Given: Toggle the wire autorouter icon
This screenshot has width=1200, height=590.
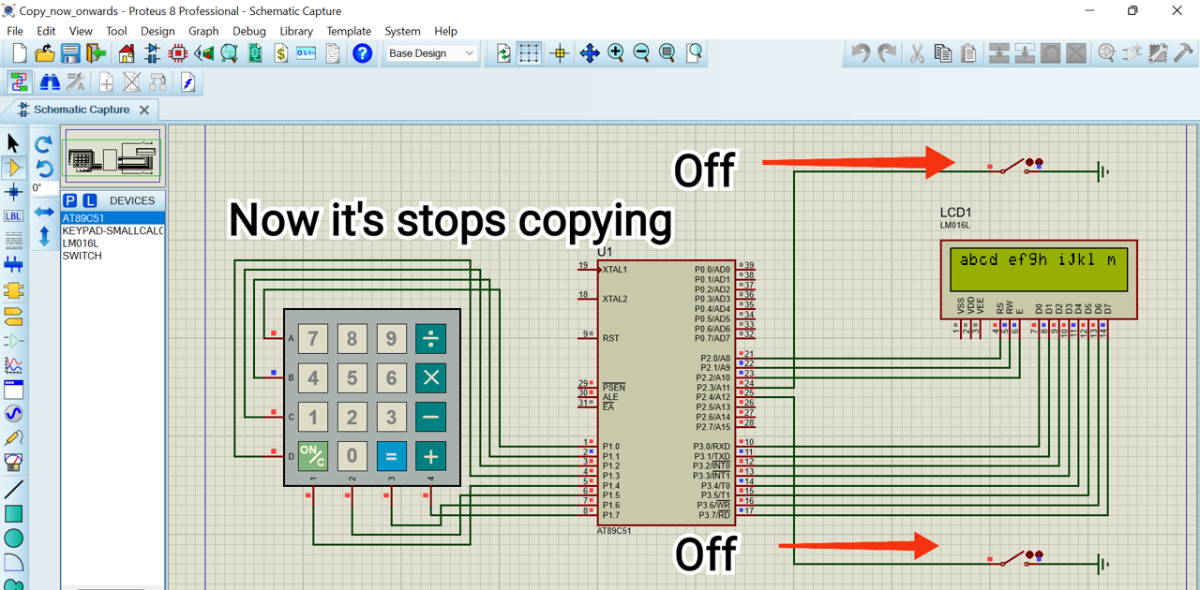Looking at the screenshot, I should 20,83.
